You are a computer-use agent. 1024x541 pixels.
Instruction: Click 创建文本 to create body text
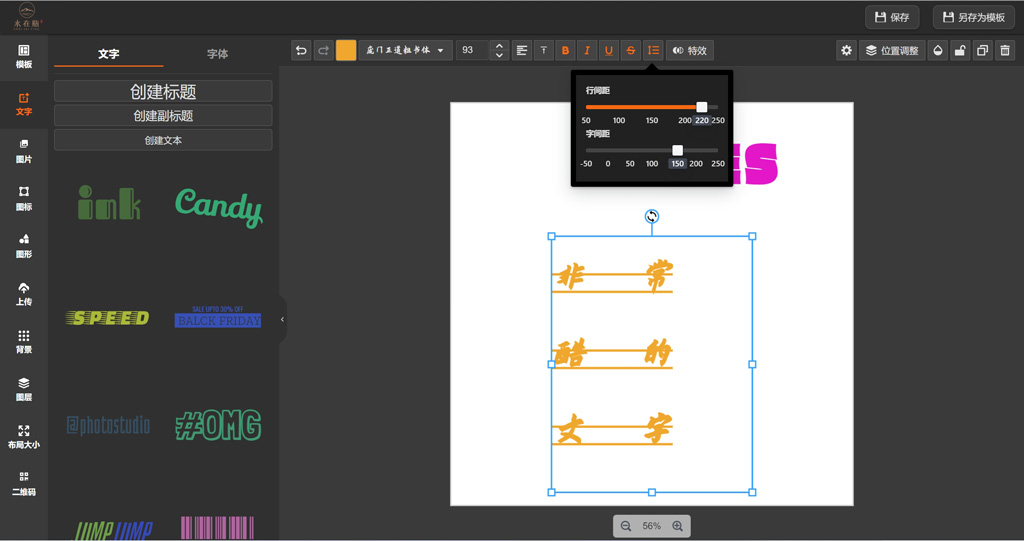pos(163,140)
